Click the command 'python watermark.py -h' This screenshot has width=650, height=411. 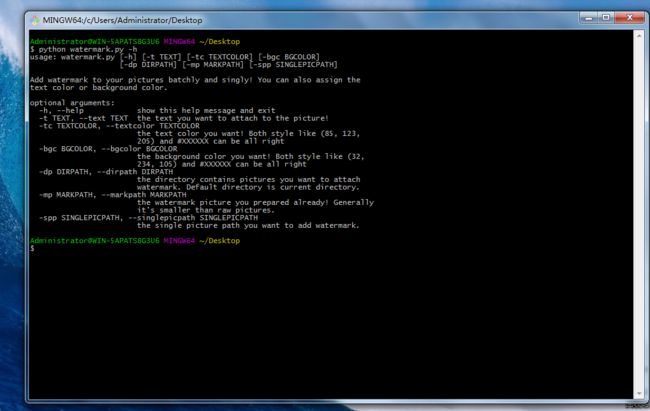point(88,49)
